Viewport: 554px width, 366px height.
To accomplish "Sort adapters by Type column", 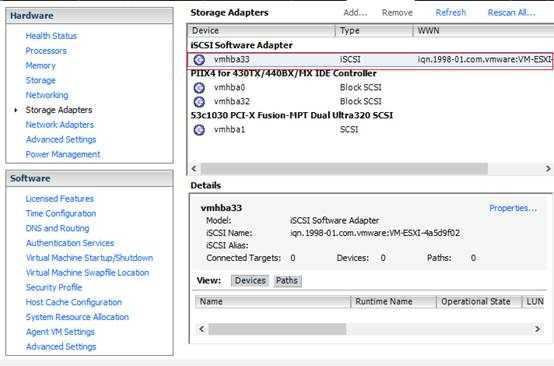I will [374, 31].
